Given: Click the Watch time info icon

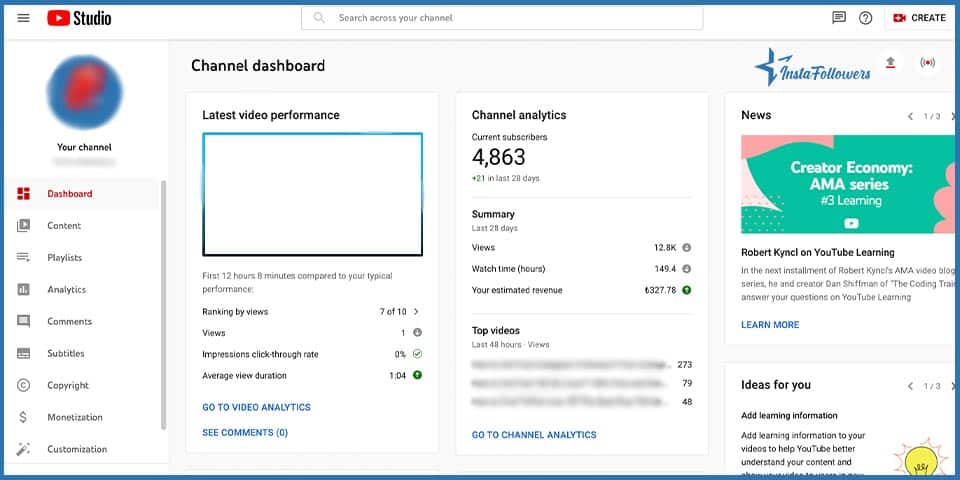Looking at the screenshot, I should click(686, 269).
